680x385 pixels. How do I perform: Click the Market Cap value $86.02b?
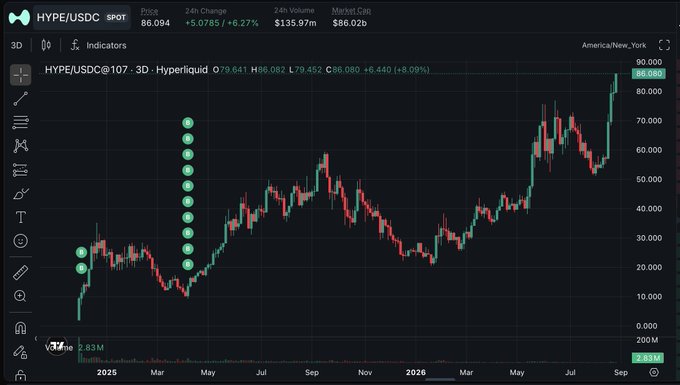350,23
